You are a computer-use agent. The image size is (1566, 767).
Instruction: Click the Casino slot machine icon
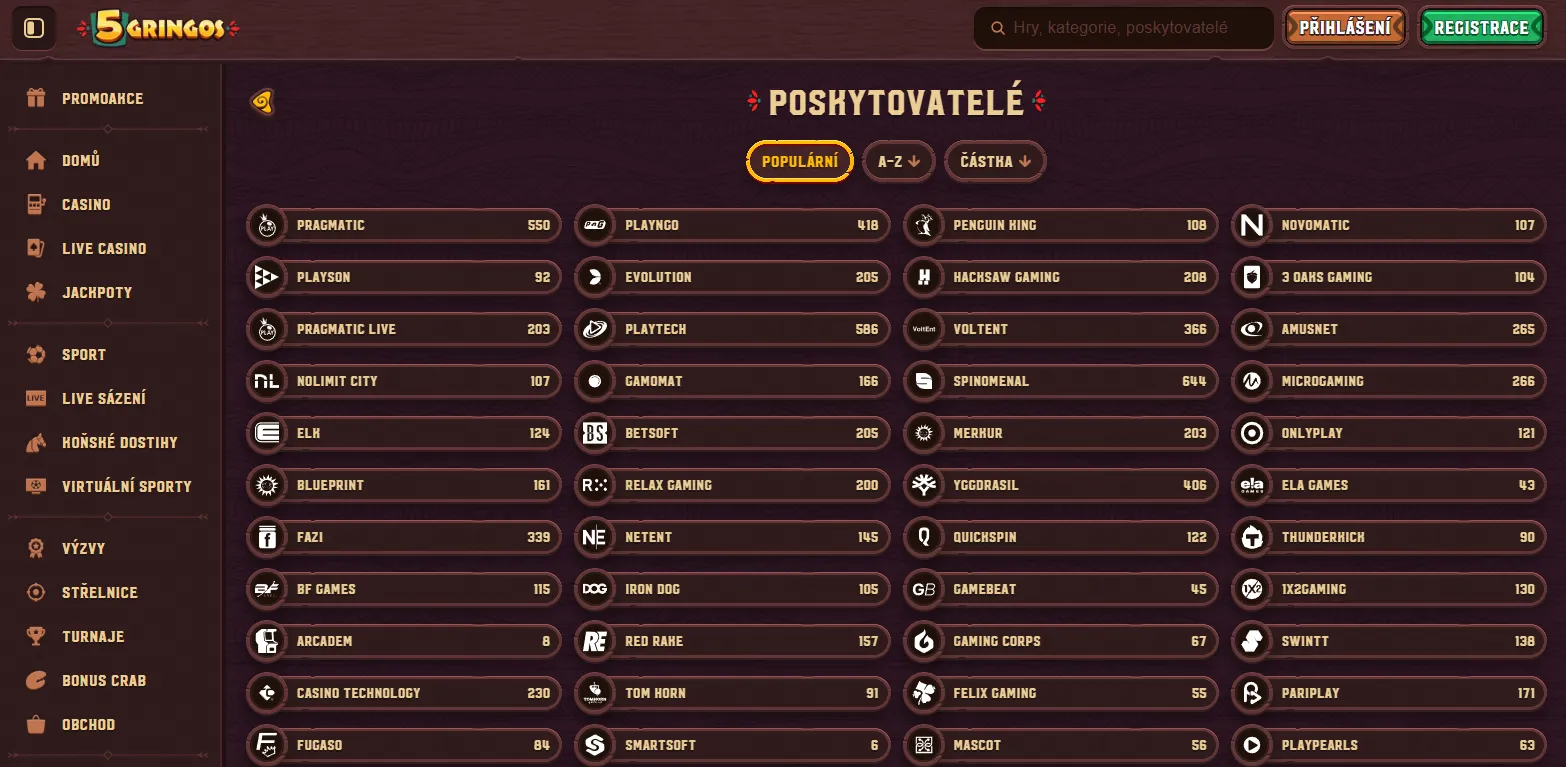tap(36, 204)
